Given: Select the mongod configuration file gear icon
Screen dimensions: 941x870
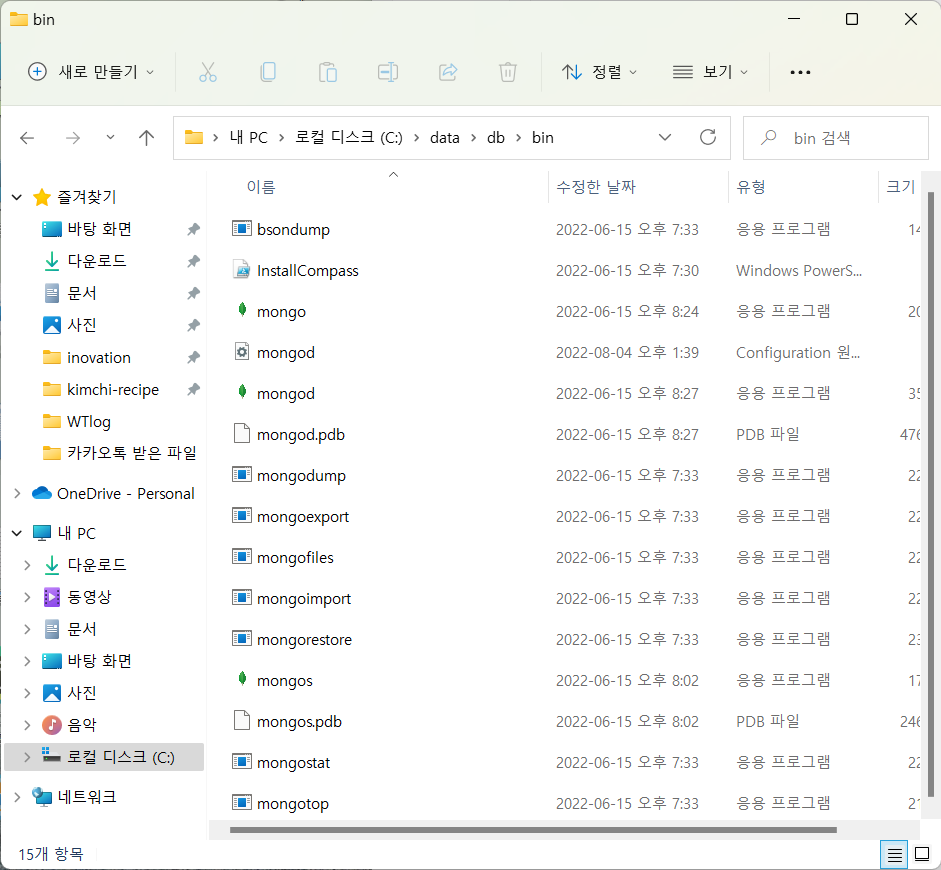Looking at the screenshot, I should 241,352.
